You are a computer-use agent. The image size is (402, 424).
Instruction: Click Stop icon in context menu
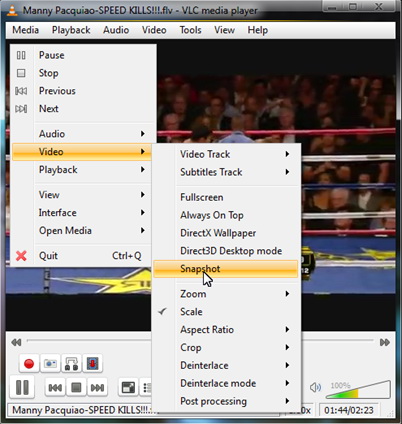21,73
